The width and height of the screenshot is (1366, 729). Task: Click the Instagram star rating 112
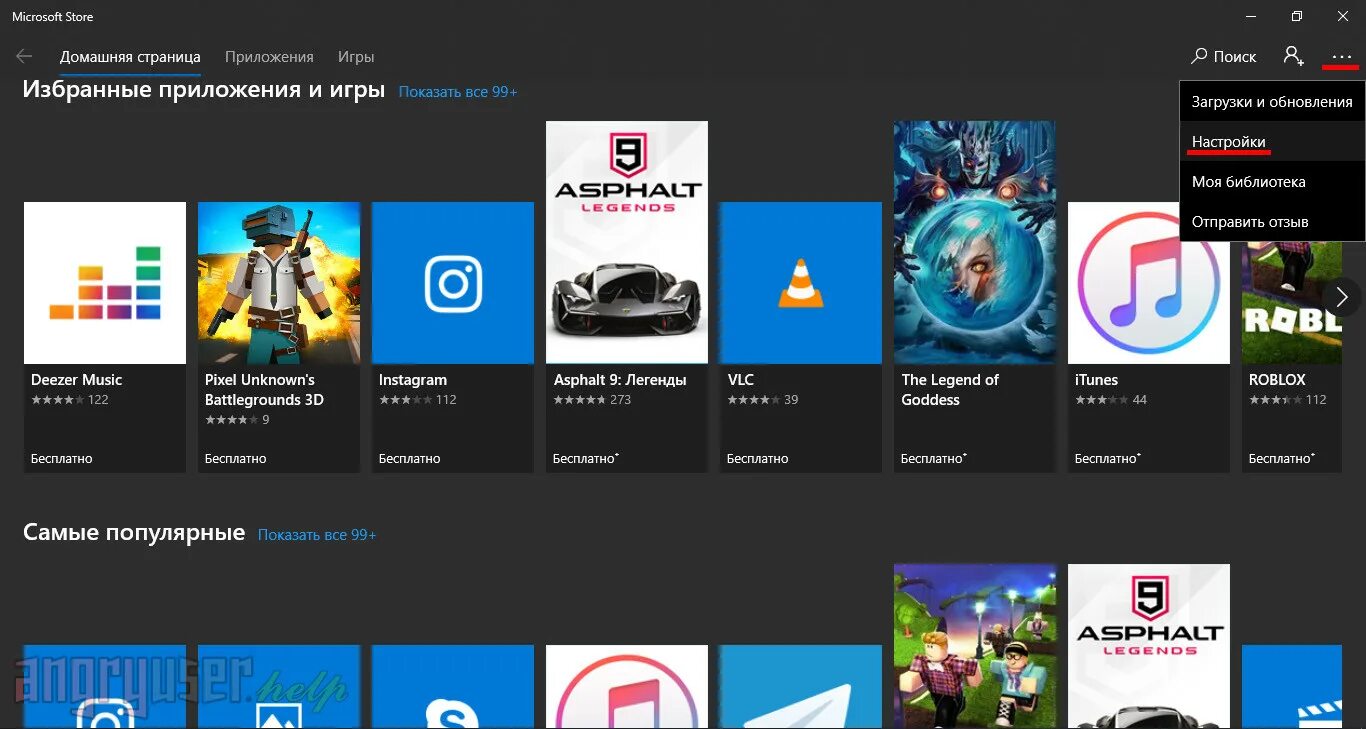(418, 400)
